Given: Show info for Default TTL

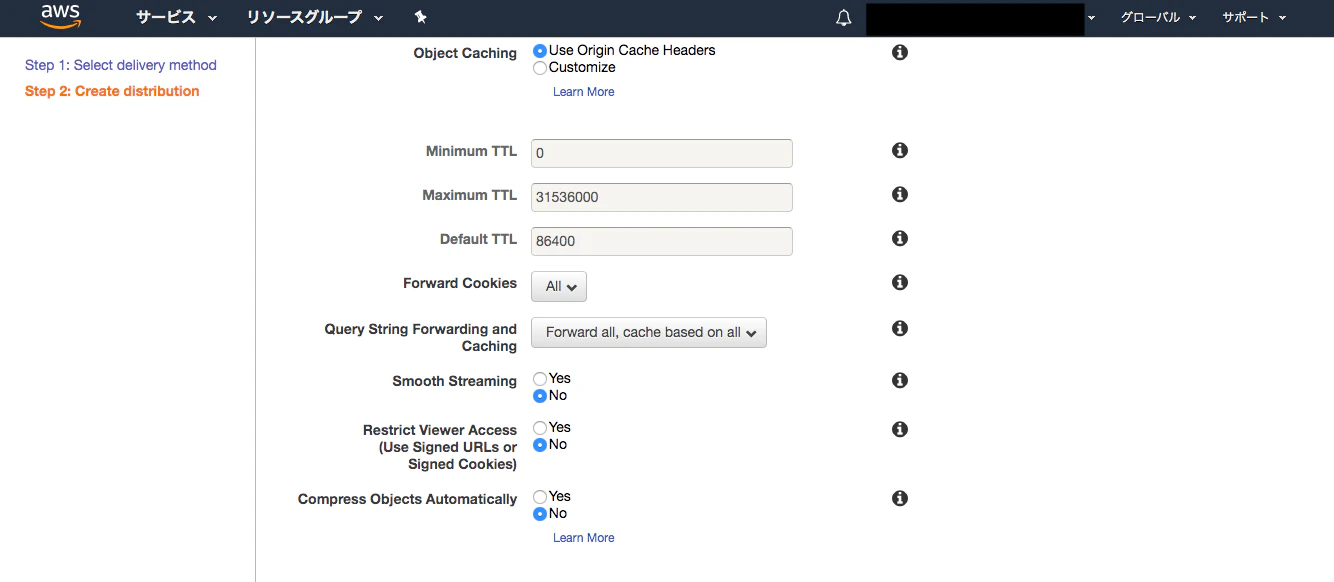Looking at the screenshot, I should click(900, 238).
